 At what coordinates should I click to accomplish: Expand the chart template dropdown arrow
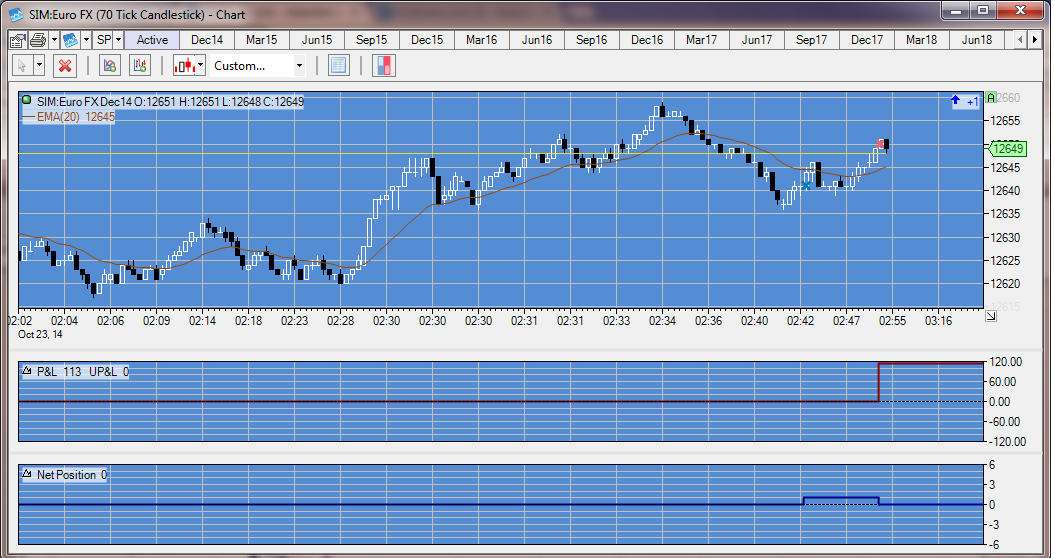click(86, 40)
